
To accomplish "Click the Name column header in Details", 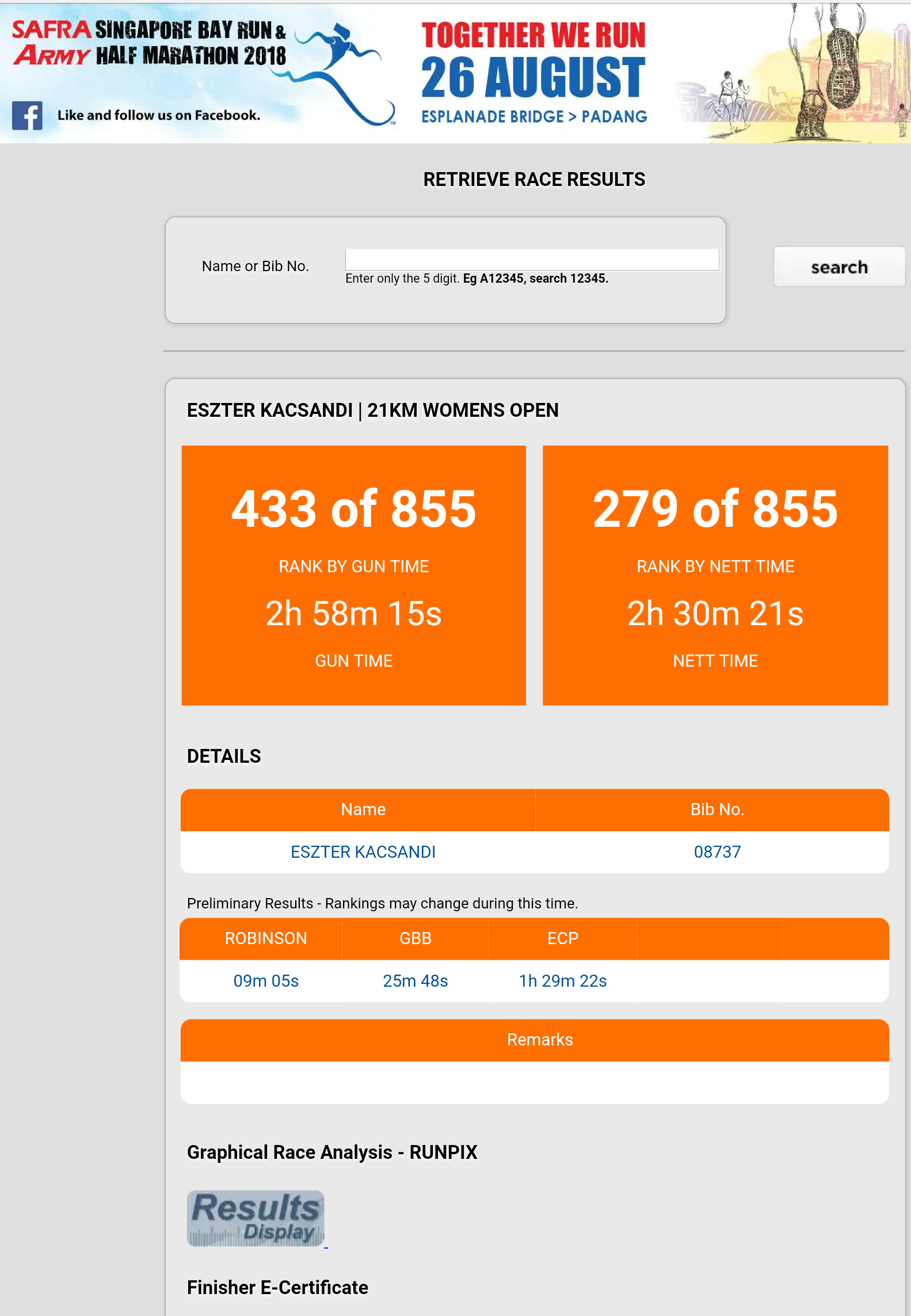I will point(363,809).
